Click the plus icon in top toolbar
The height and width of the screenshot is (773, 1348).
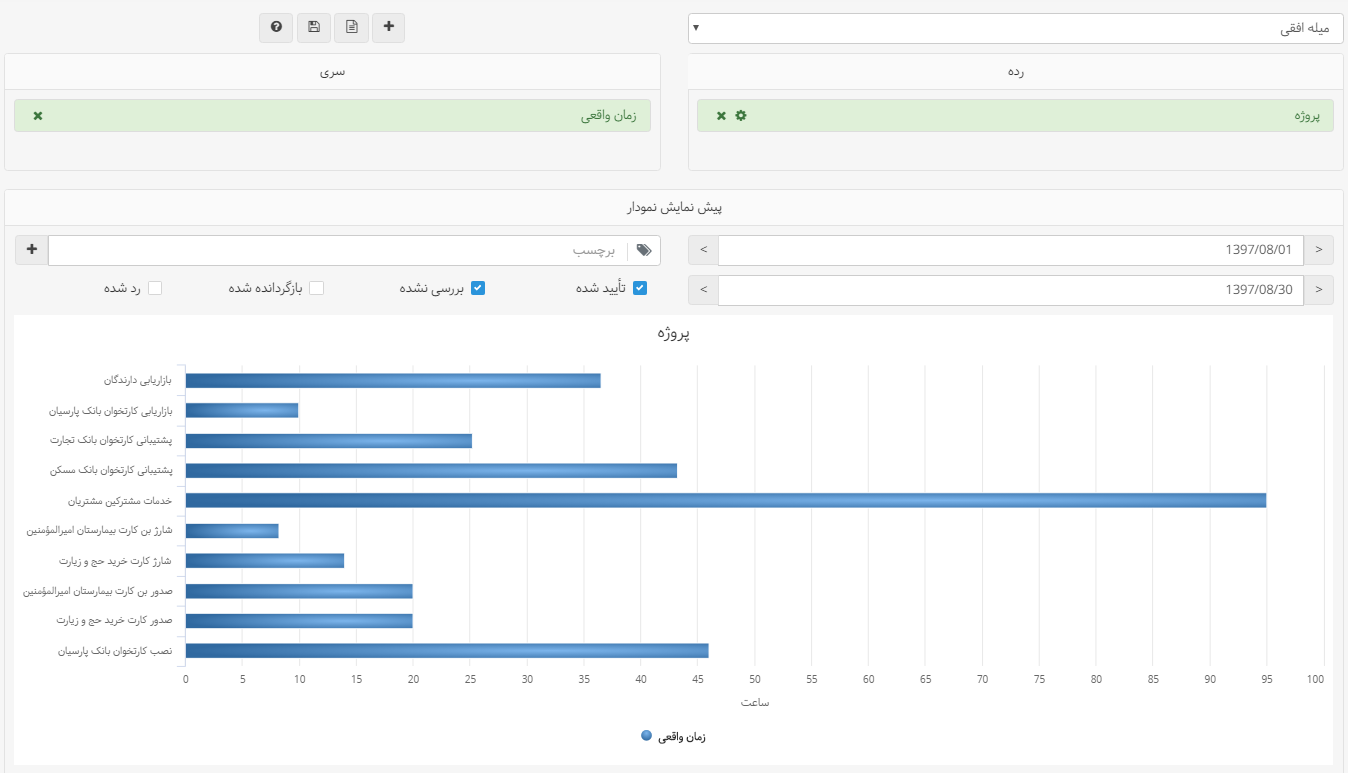[x=388, y=28]
